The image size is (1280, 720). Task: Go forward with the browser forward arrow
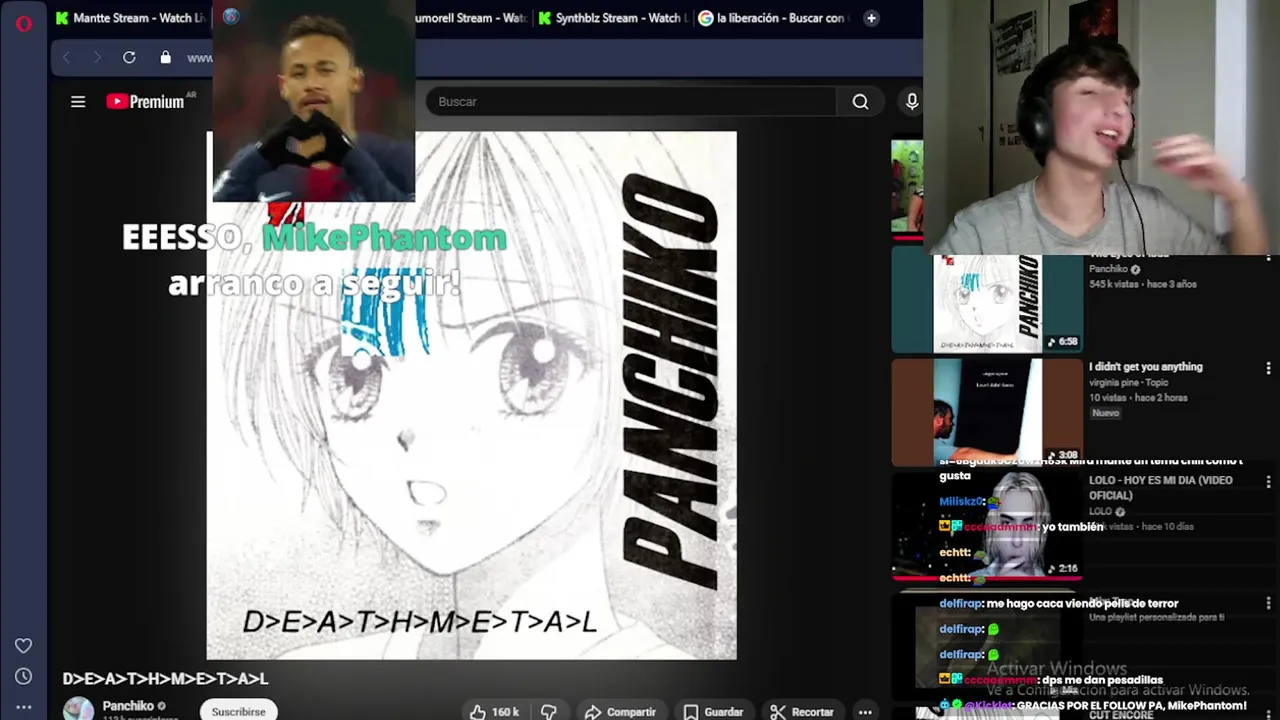[x=97, y=58]
